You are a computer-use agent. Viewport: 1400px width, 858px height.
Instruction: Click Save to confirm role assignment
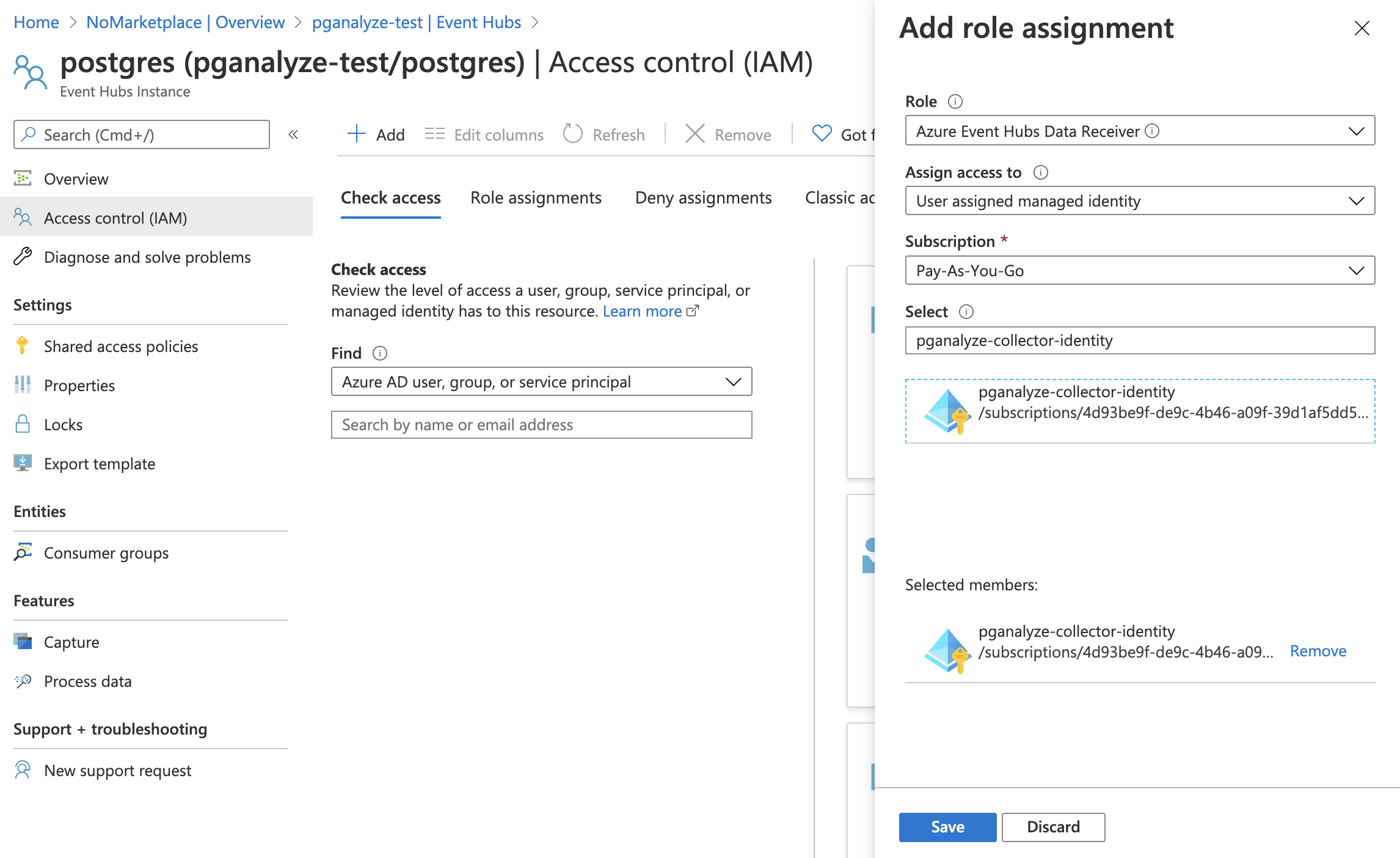944,826
